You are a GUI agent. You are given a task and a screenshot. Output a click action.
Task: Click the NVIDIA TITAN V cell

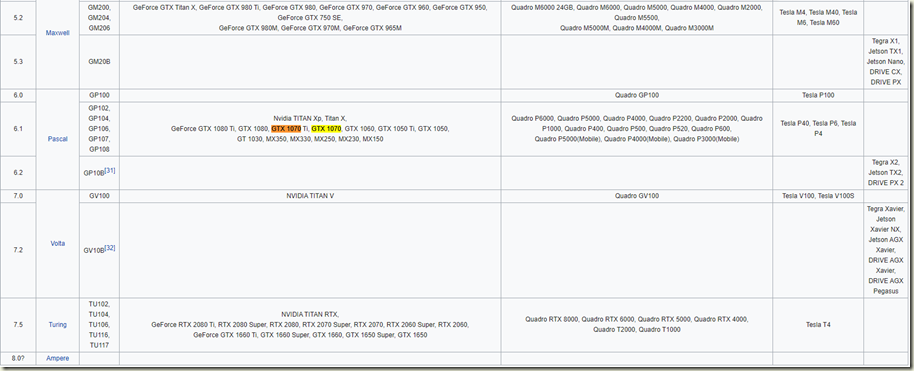point(310,196)
